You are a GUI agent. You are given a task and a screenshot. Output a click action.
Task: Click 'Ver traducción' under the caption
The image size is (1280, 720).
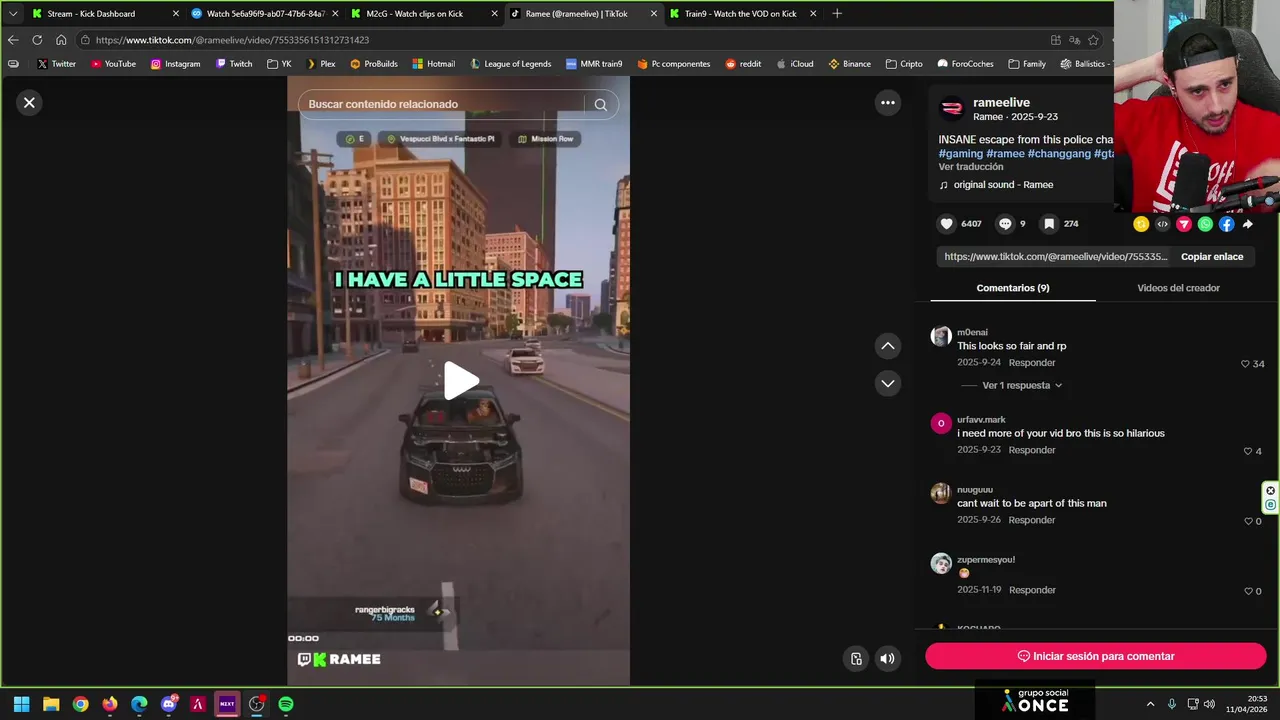coord(971,167)
